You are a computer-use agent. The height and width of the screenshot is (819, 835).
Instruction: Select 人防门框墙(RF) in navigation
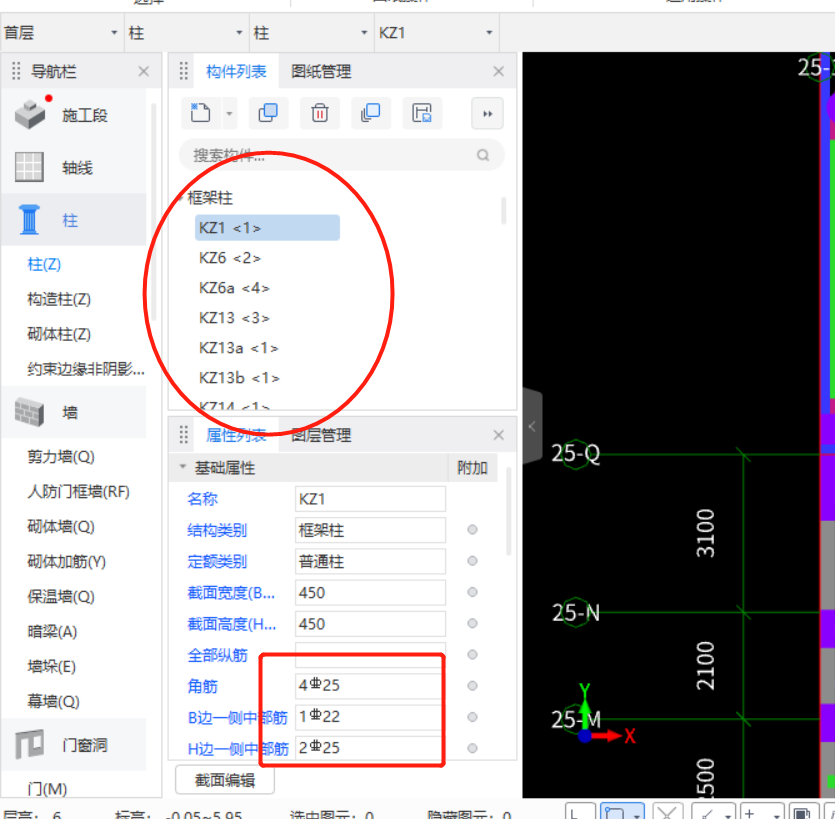[x=78, y=492]
